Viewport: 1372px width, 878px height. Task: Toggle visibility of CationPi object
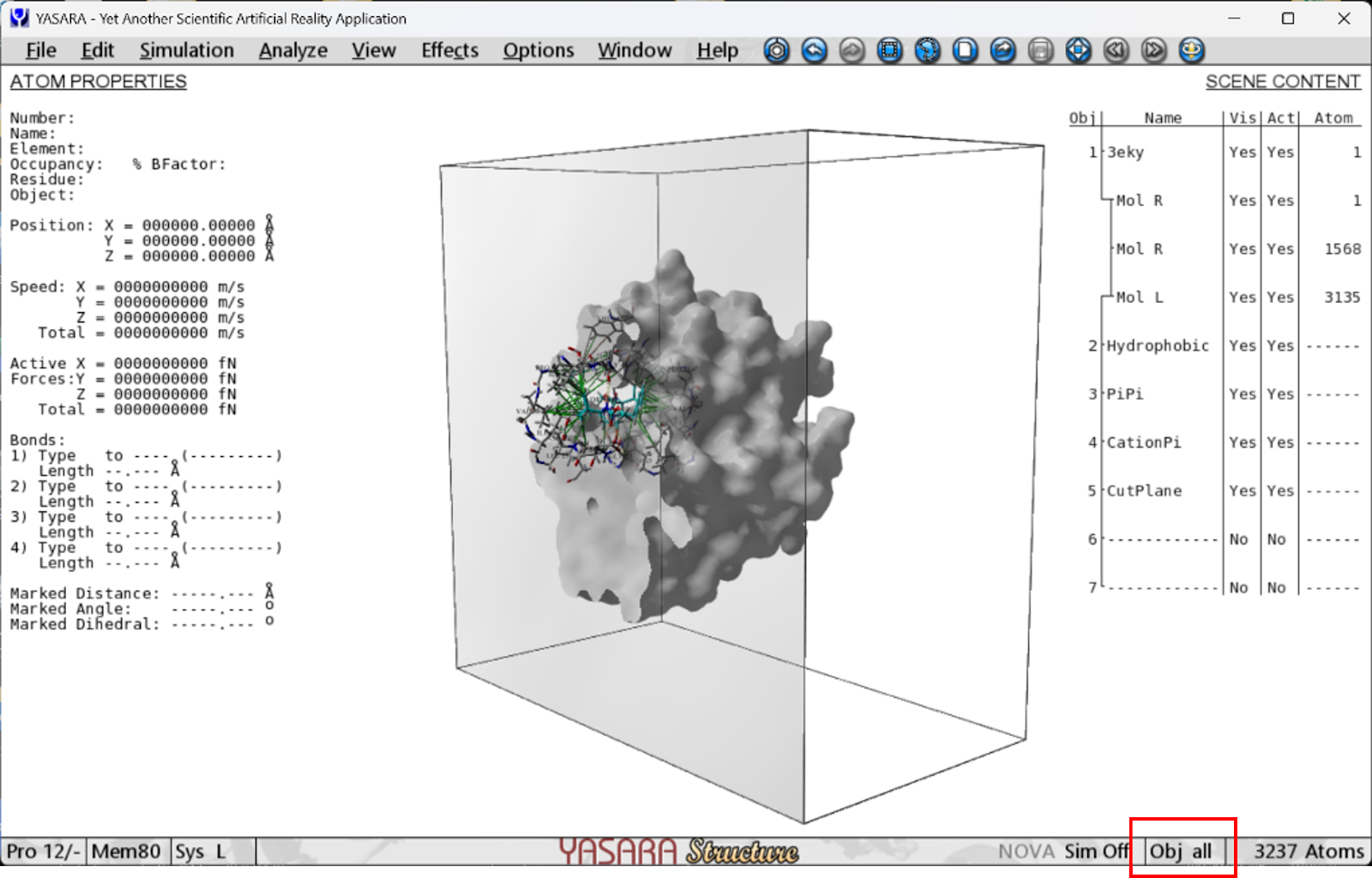tap(1242, 442)
